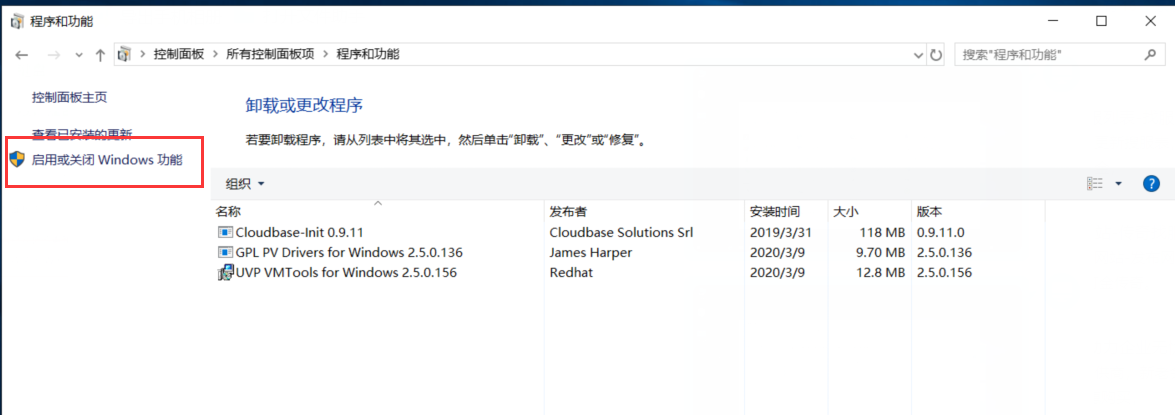The width and height of the screenshot is (1175, 415).
Task: Click publisher Cloudbase Solutions Srl
Action: pyautogui.click(x=621, y=232)
